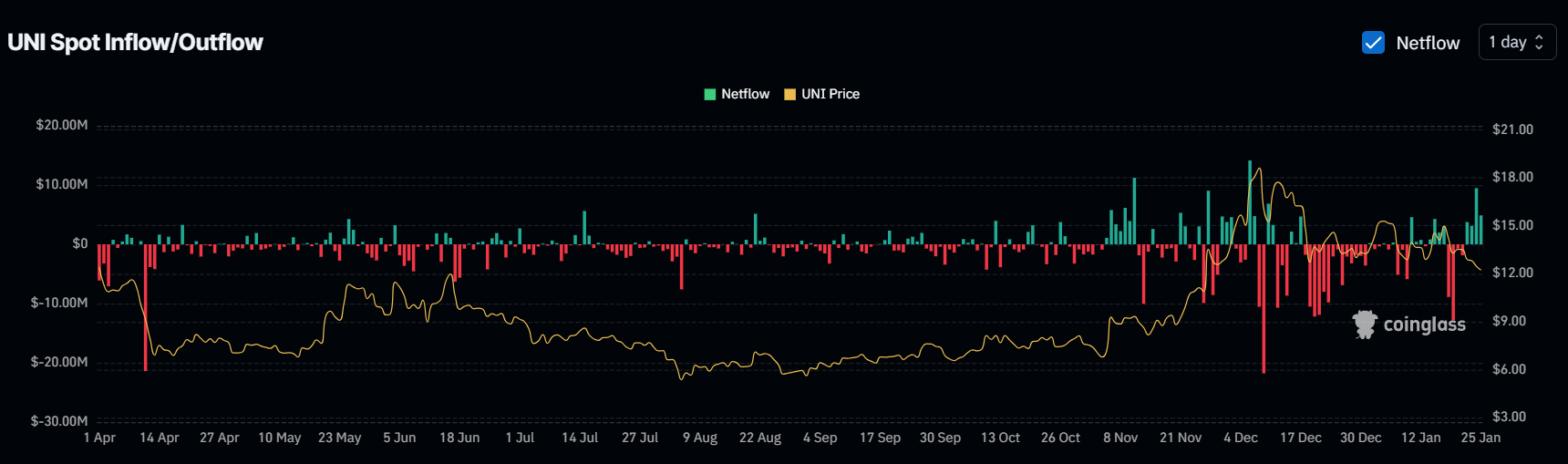The width and height of the screenshot is (1568, 464).
Task: Click the 5 Jun date label
Action: [x=399, y=438]
